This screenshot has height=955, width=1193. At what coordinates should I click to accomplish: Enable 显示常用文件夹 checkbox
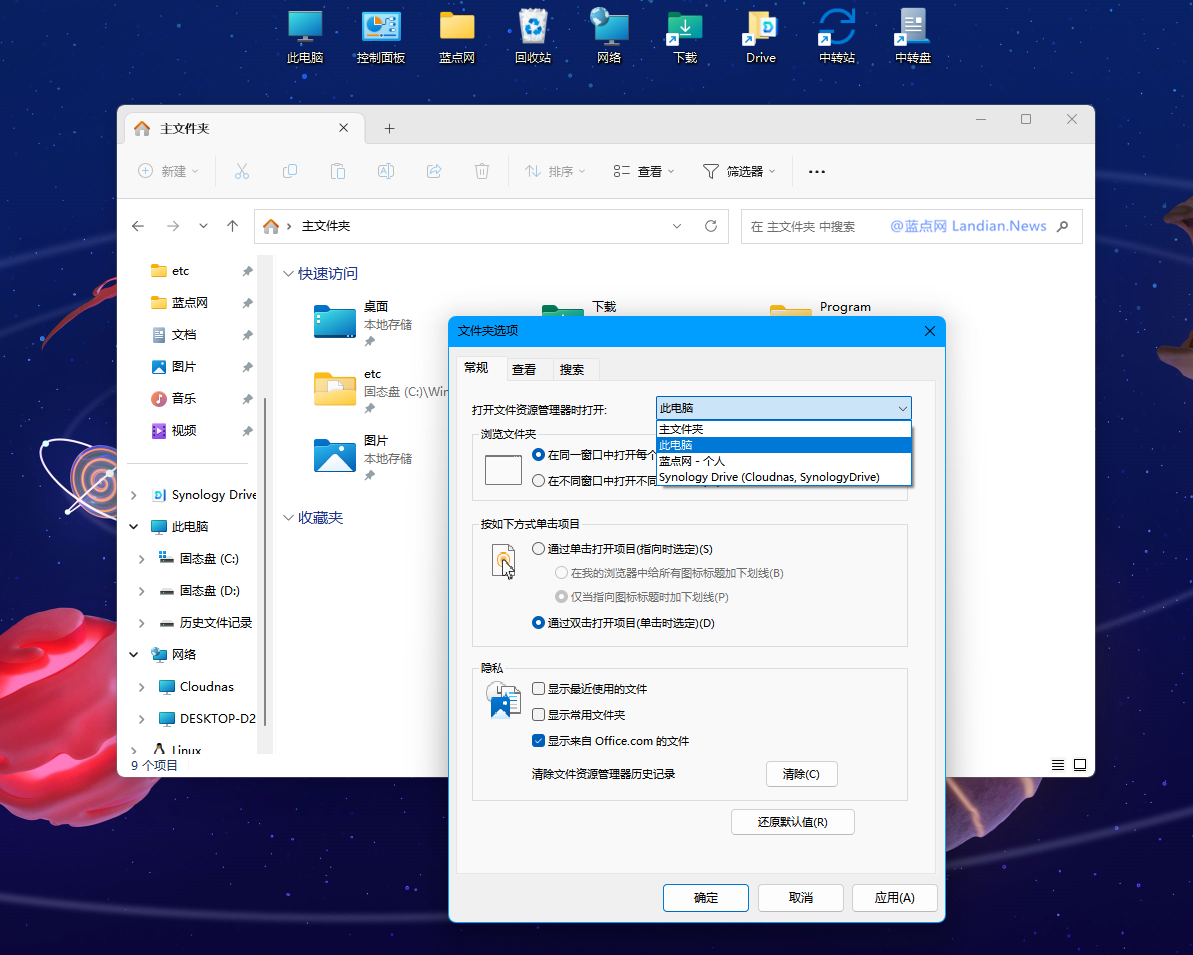click(539, 715)
